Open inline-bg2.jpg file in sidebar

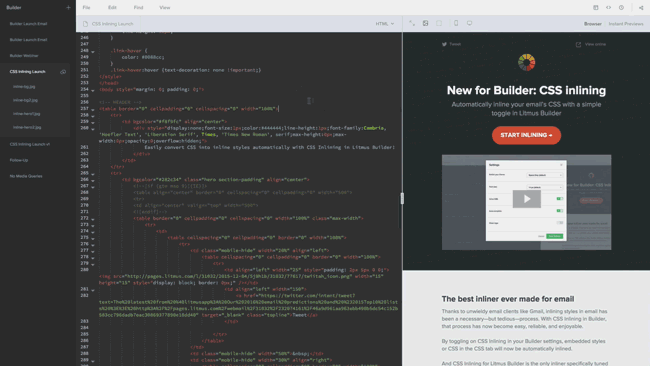[x=25, y=100]
